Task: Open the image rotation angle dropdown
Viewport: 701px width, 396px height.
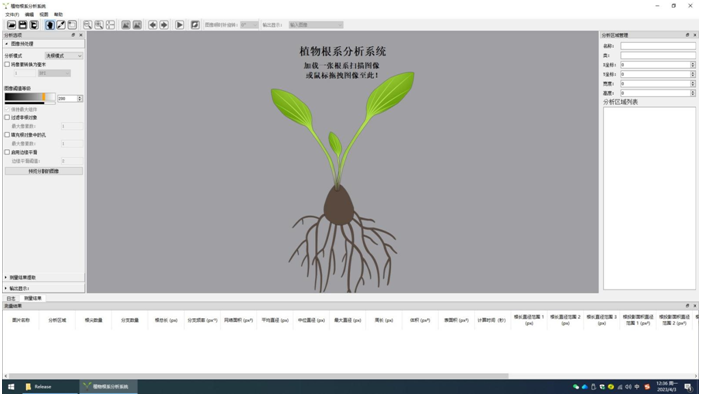Action: tap(249, 25)
